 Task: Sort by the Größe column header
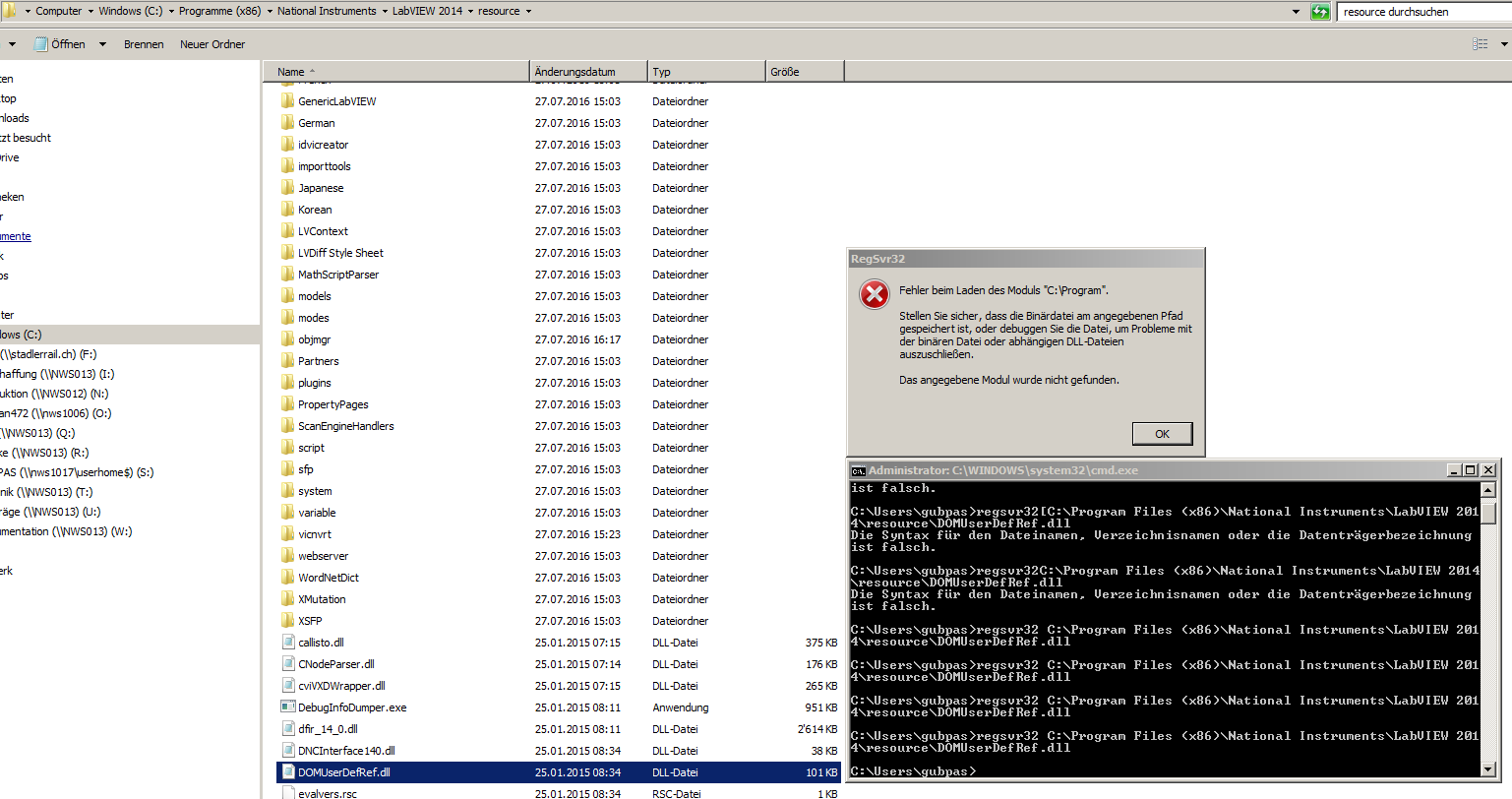pos(805,72)
